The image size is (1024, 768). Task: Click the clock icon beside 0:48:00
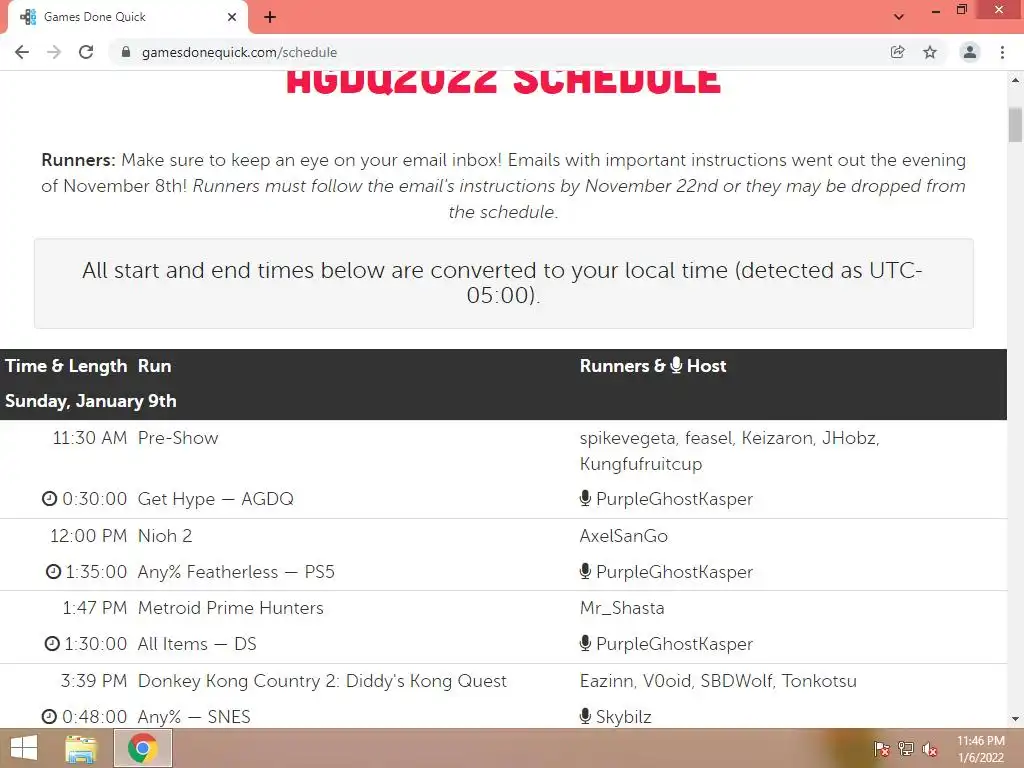click(49, 717)
